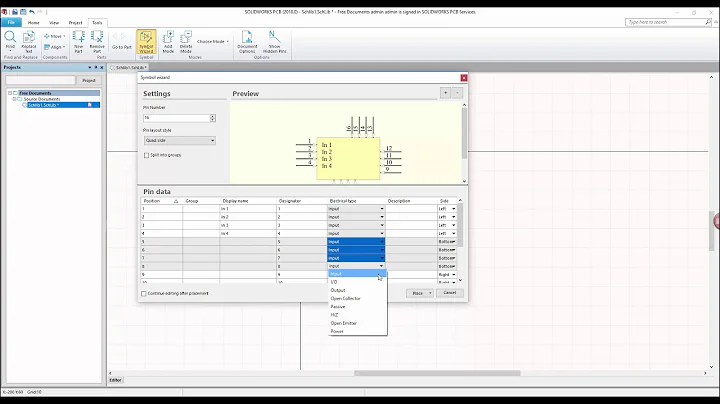Screen dimensions: 720x404
Task: Open the Move components dropdown
Action: click(55, 36)
